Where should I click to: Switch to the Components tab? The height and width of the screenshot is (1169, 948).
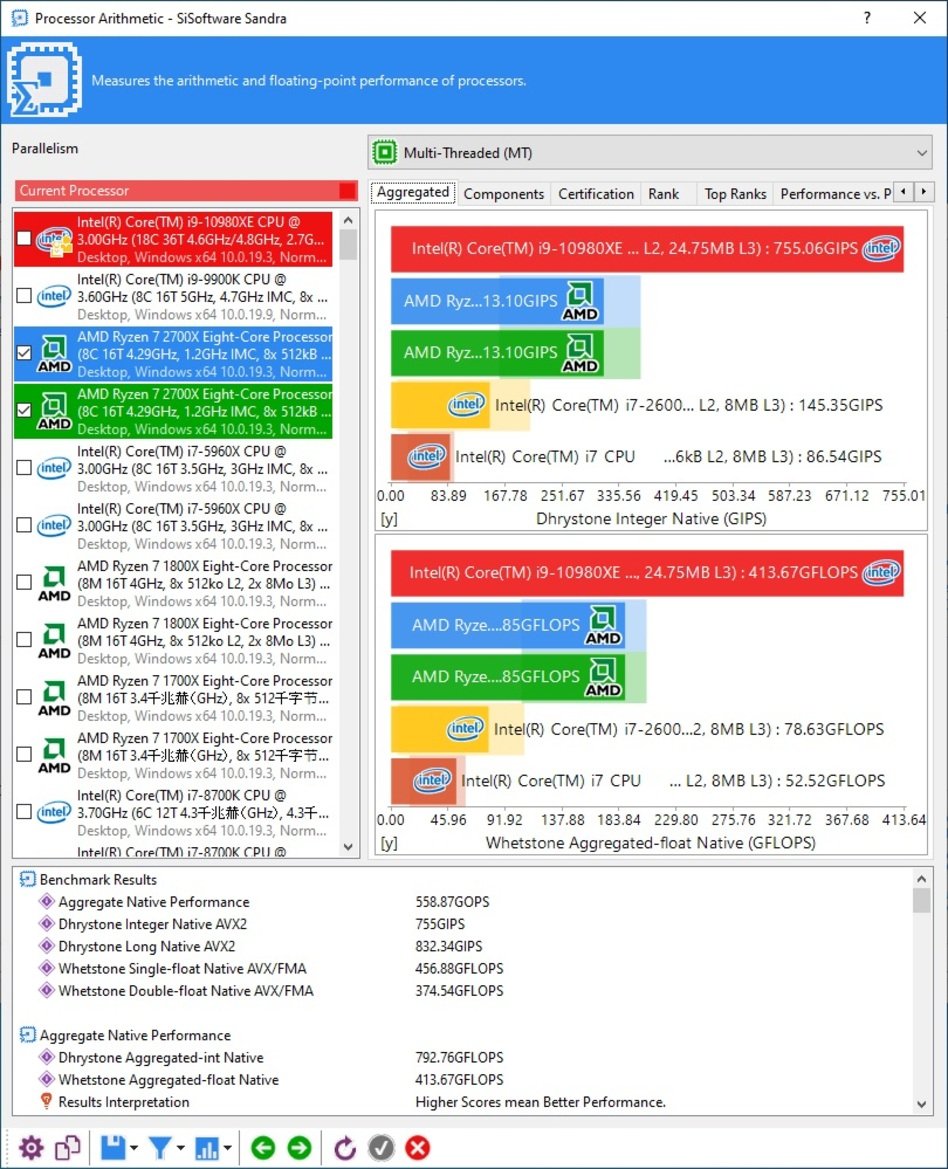click(x=504, y=194)
